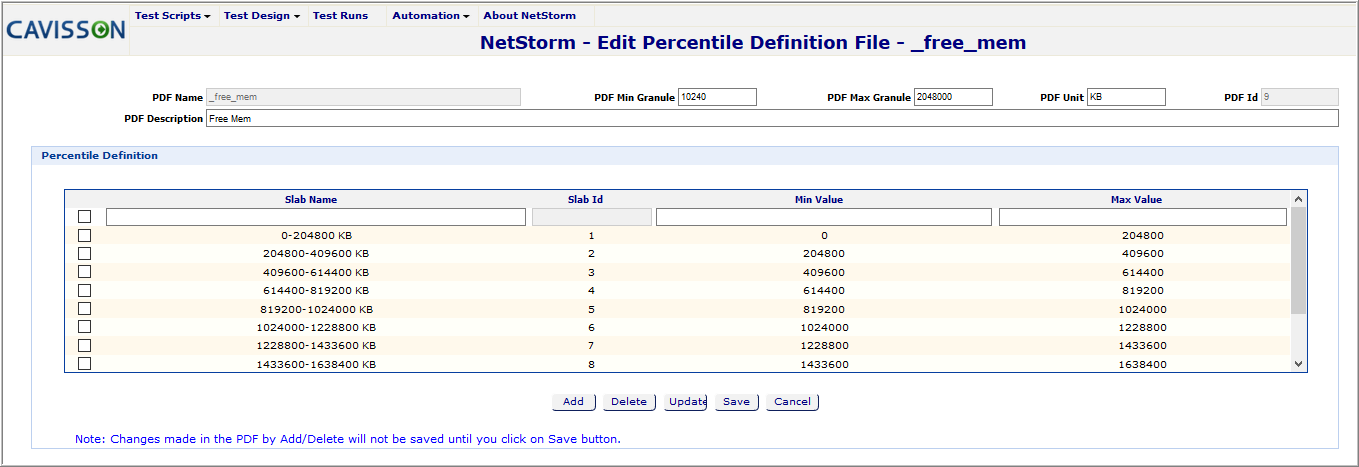Click Max Value cell '204800'
Viewport: 1359px width, 467px height.
click(x=1142, y=236)
